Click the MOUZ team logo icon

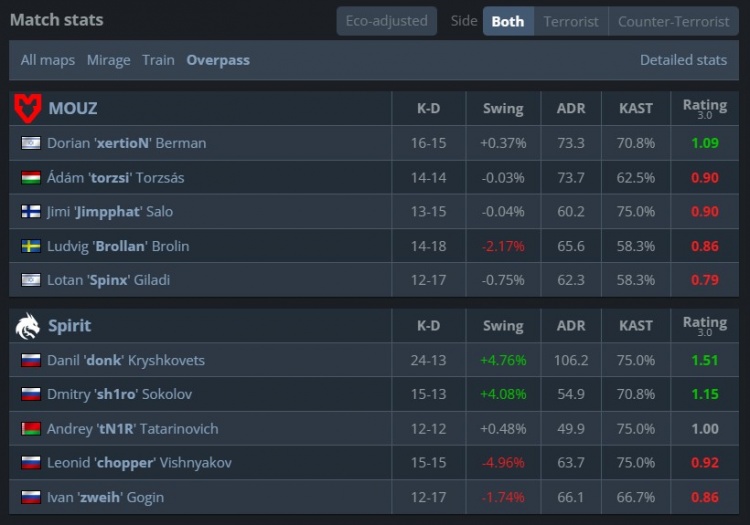point(27,108)
